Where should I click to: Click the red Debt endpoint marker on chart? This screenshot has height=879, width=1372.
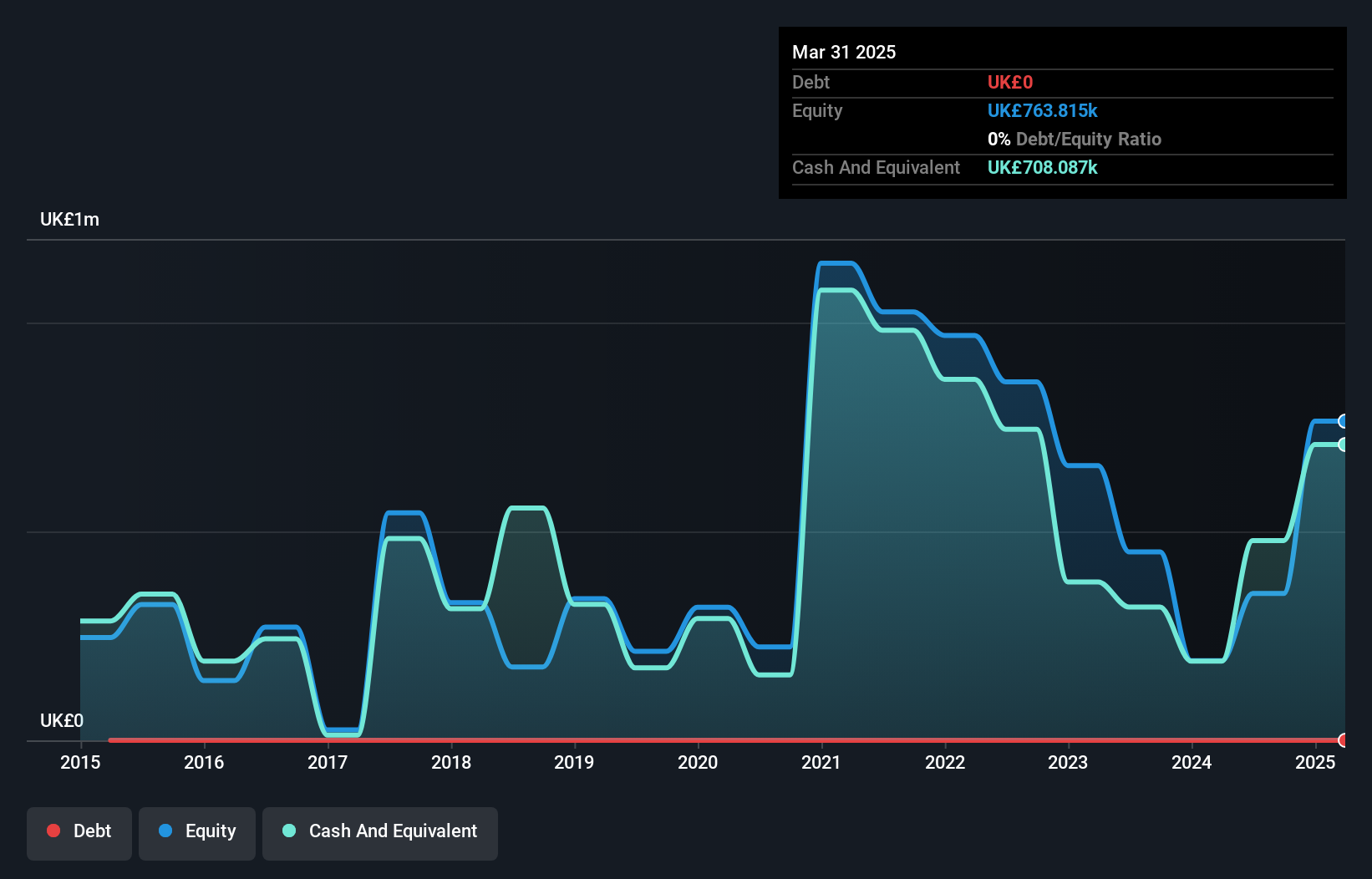[x=1343, y=740]
